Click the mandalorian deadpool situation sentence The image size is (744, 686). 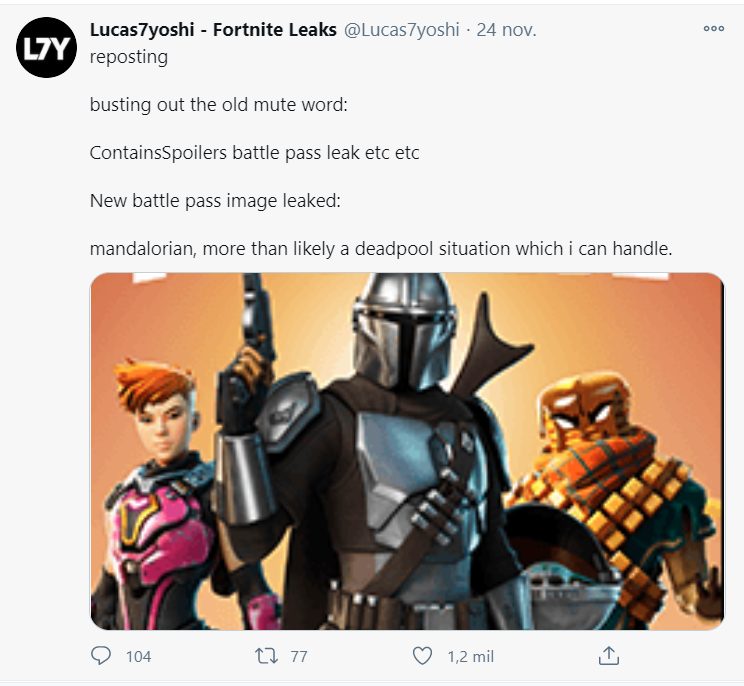[381, 249]
